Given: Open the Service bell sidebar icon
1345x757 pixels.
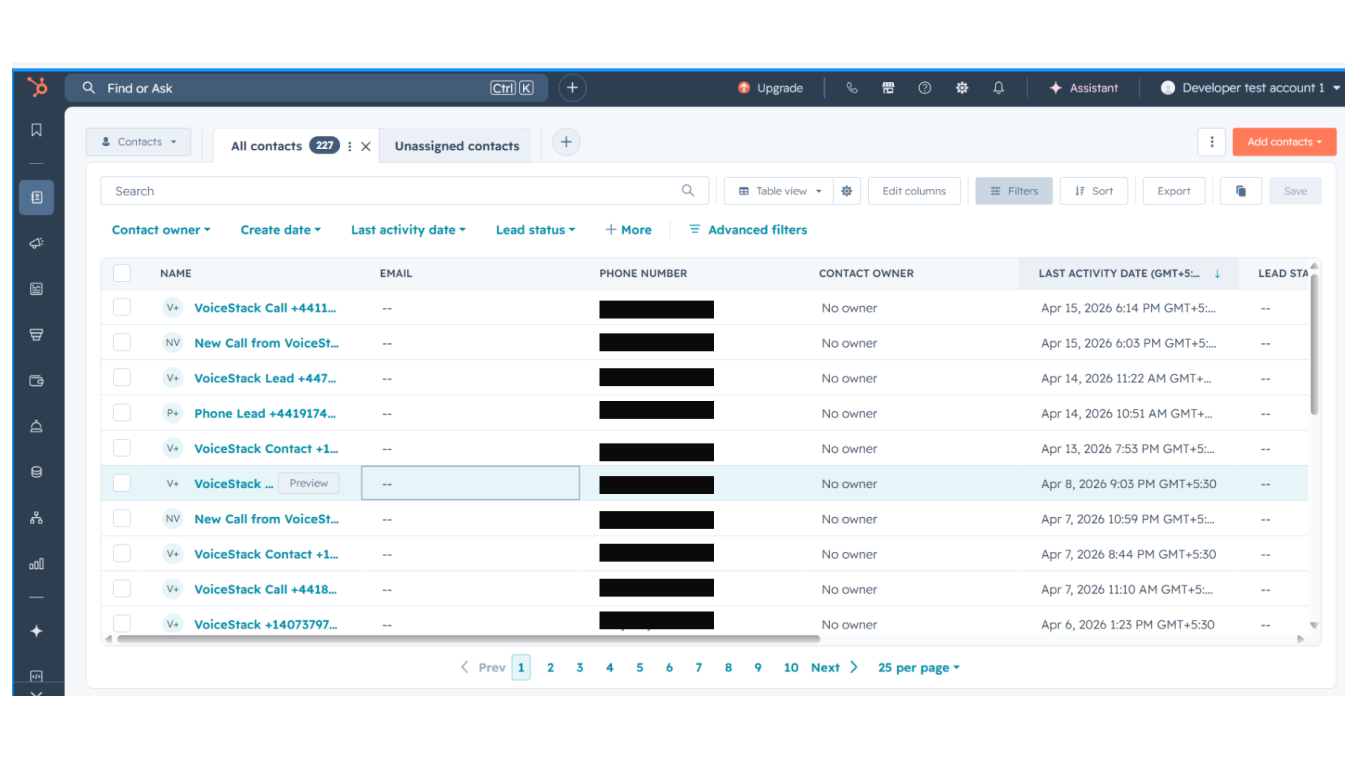Looking at the screenshot, I should click(x=37, y=427).
